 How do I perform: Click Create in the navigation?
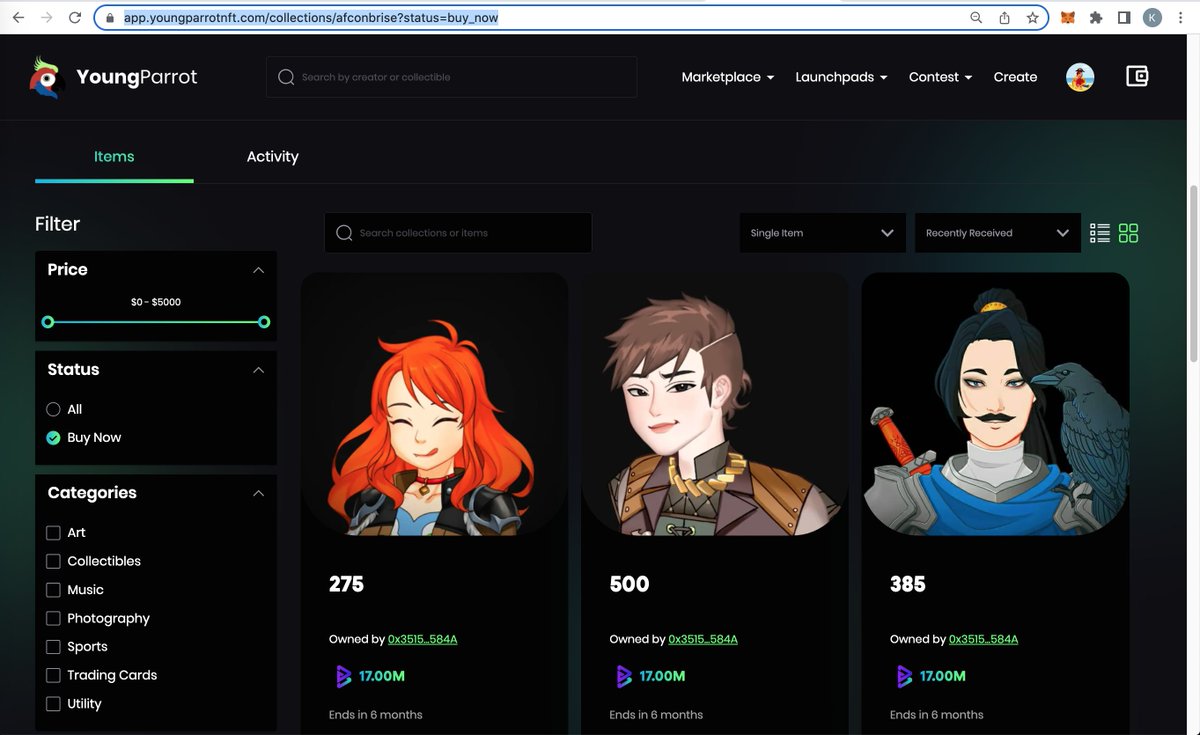[1015, 77]
